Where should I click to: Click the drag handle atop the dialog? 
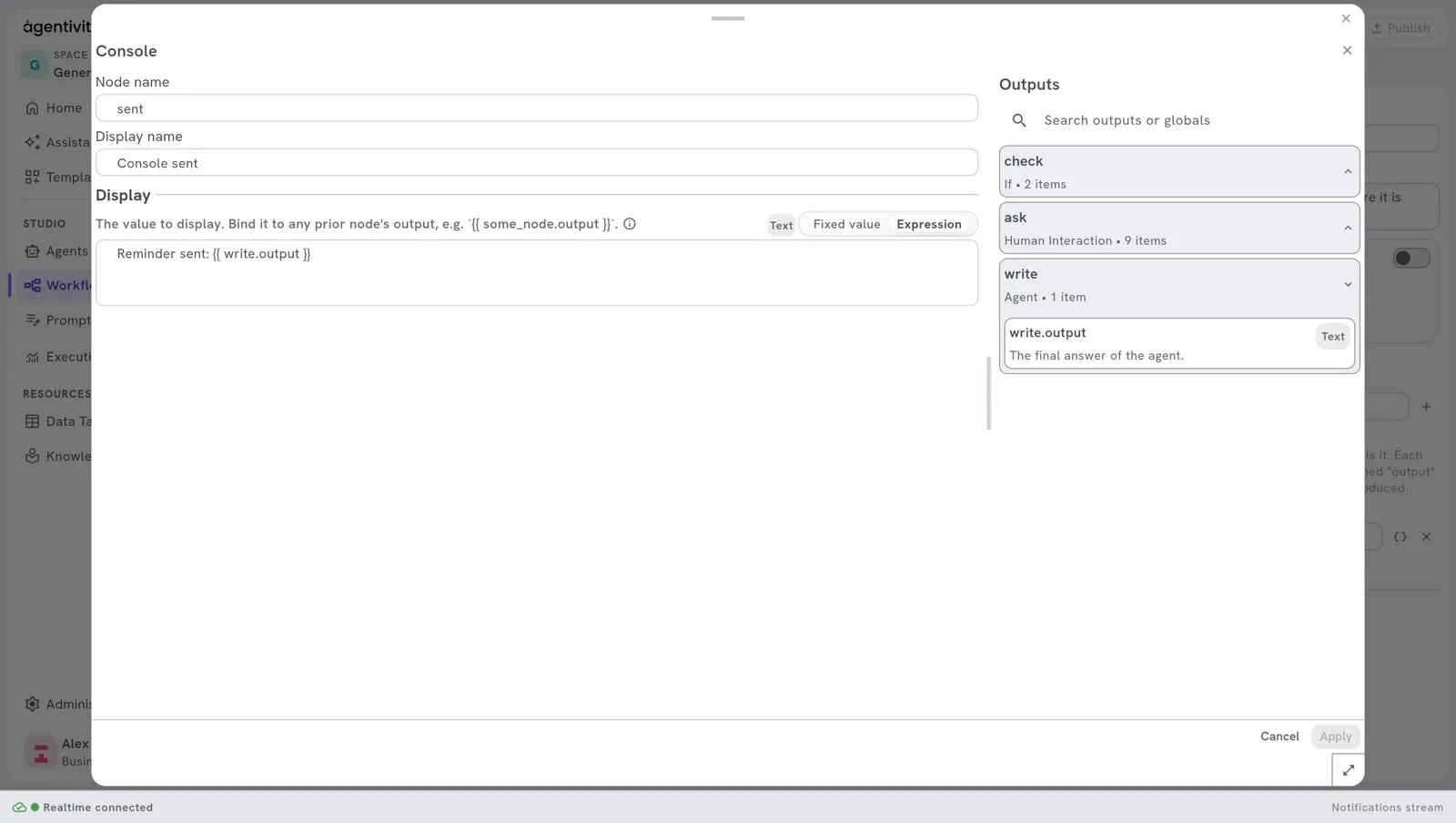(728, 18)
